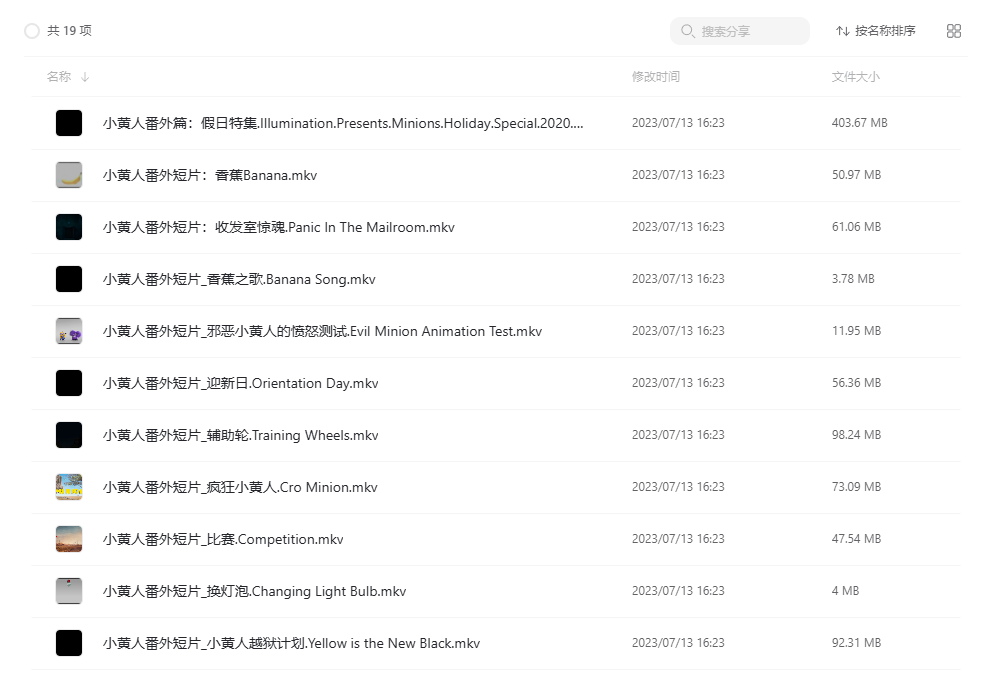
Task: Open Orientation Day.mkv file name
Action: (x=240, y=383)
